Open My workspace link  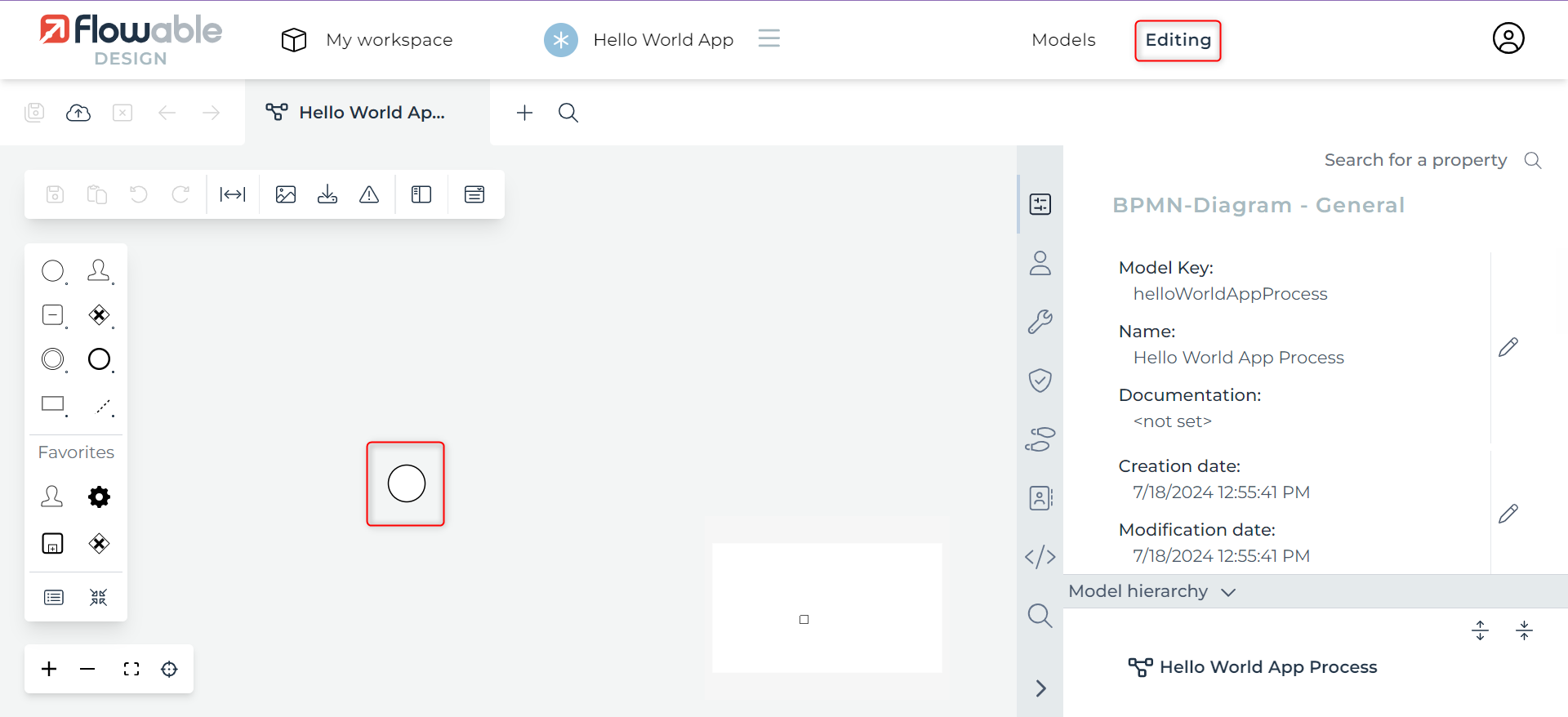pos(389,40)
